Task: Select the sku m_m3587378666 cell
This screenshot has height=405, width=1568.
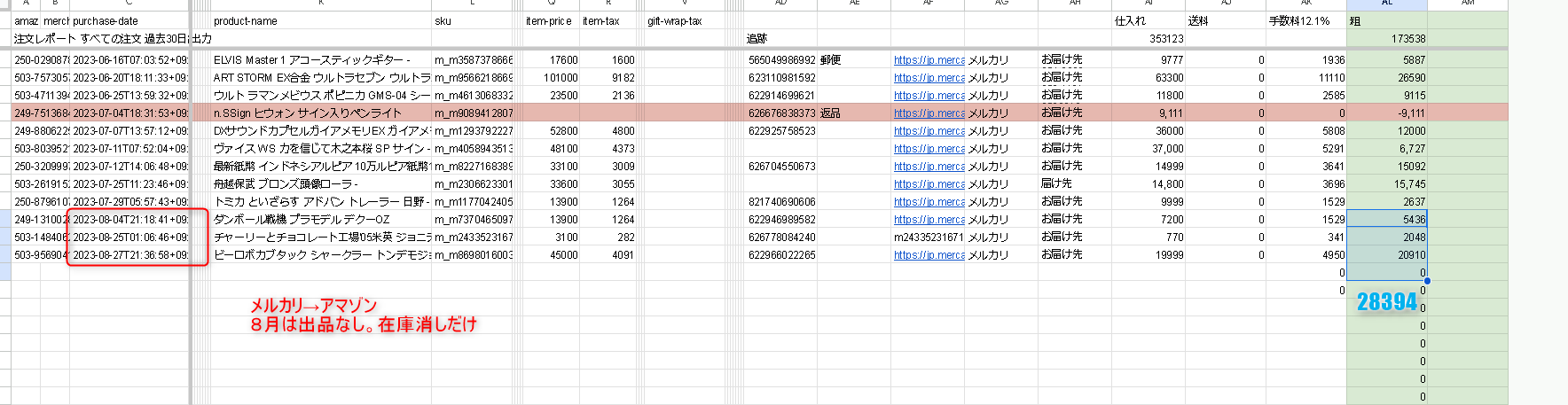Action: tap(473, 60)
